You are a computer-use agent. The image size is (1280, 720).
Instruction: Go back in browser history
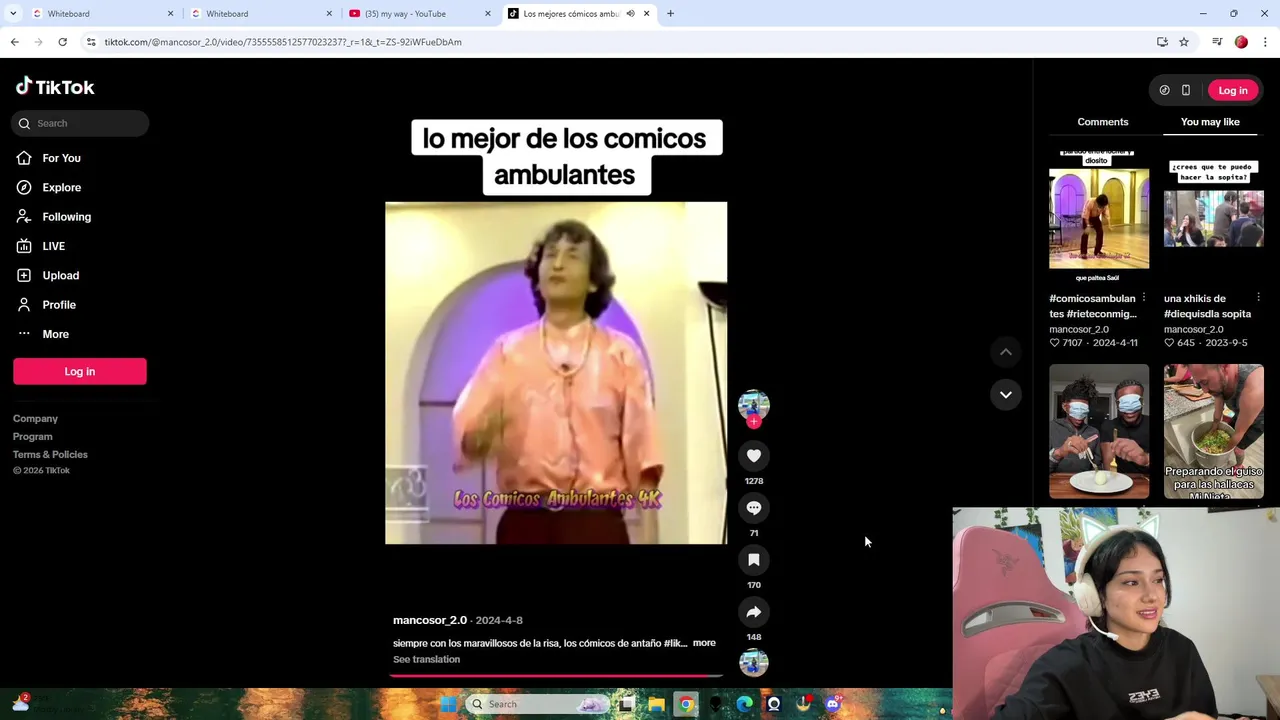pyautogui.click(x=15, y=42)
